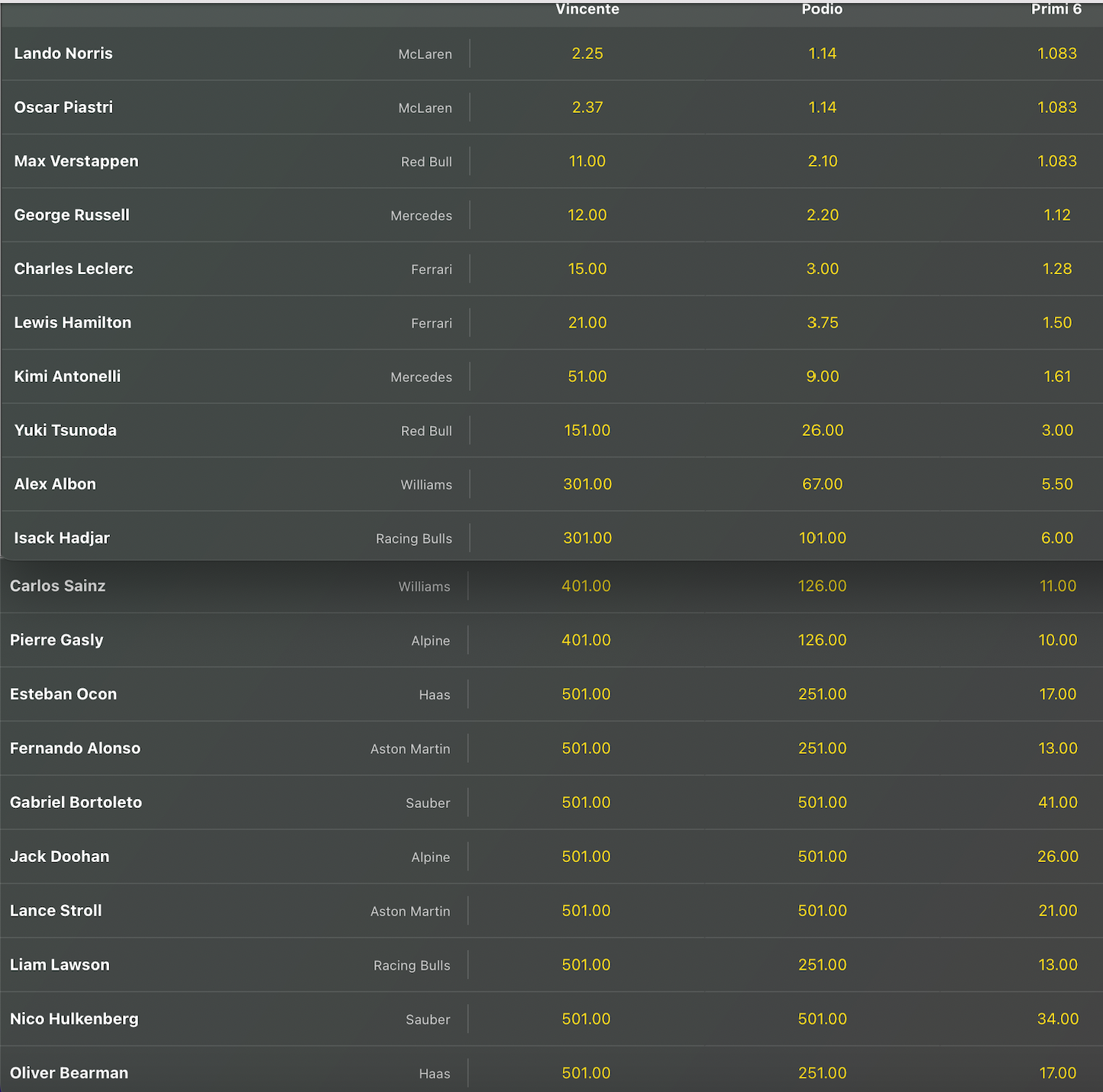This screenshot has width=1103, height=1092.
Task: Select Charles Leclerc winner odds 15.00
Action: [587, 269]
